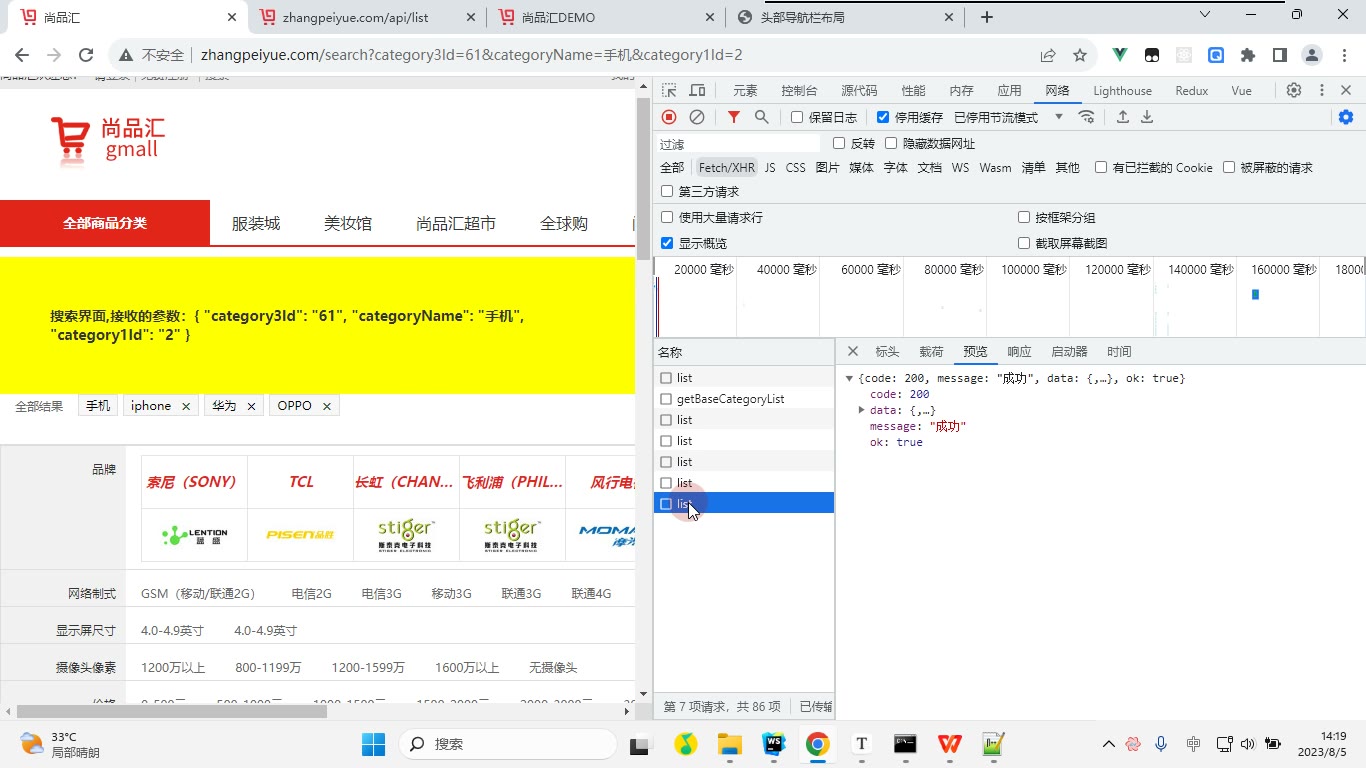Focus the 过滤 filter input field
The image size is (1366, 768).
point(738,143)
